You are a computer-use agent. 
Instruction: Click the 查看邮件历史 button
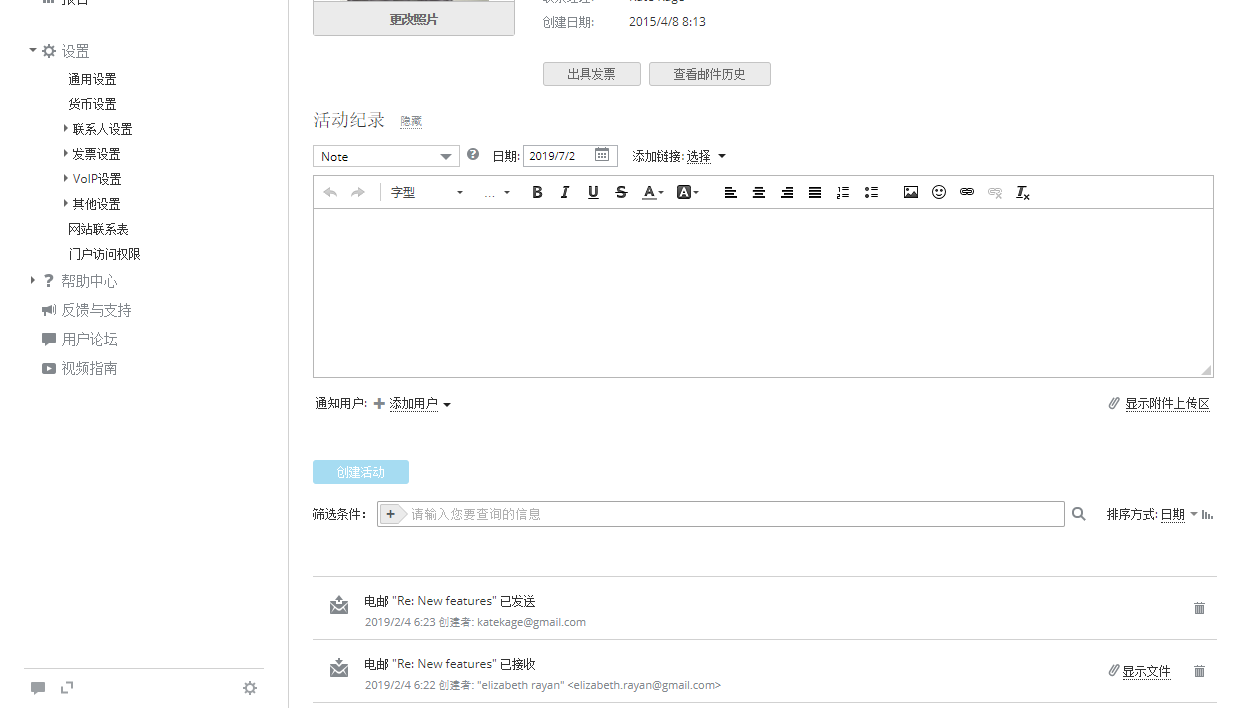709,74
